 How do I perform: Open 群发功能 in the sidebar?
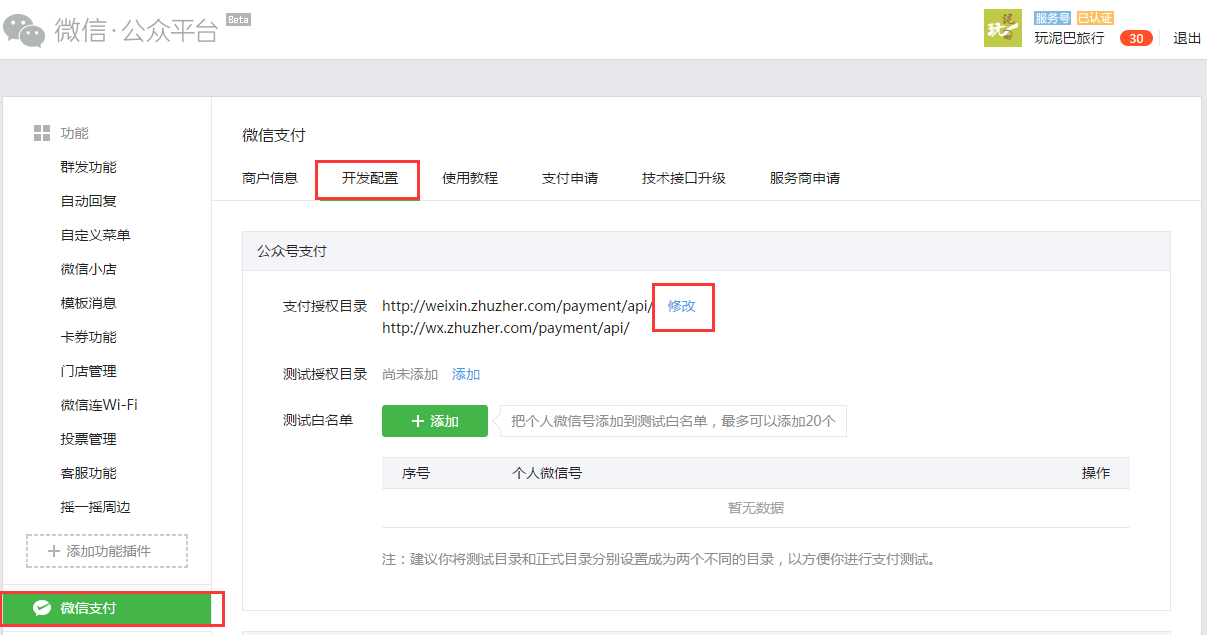coord(89,167)
